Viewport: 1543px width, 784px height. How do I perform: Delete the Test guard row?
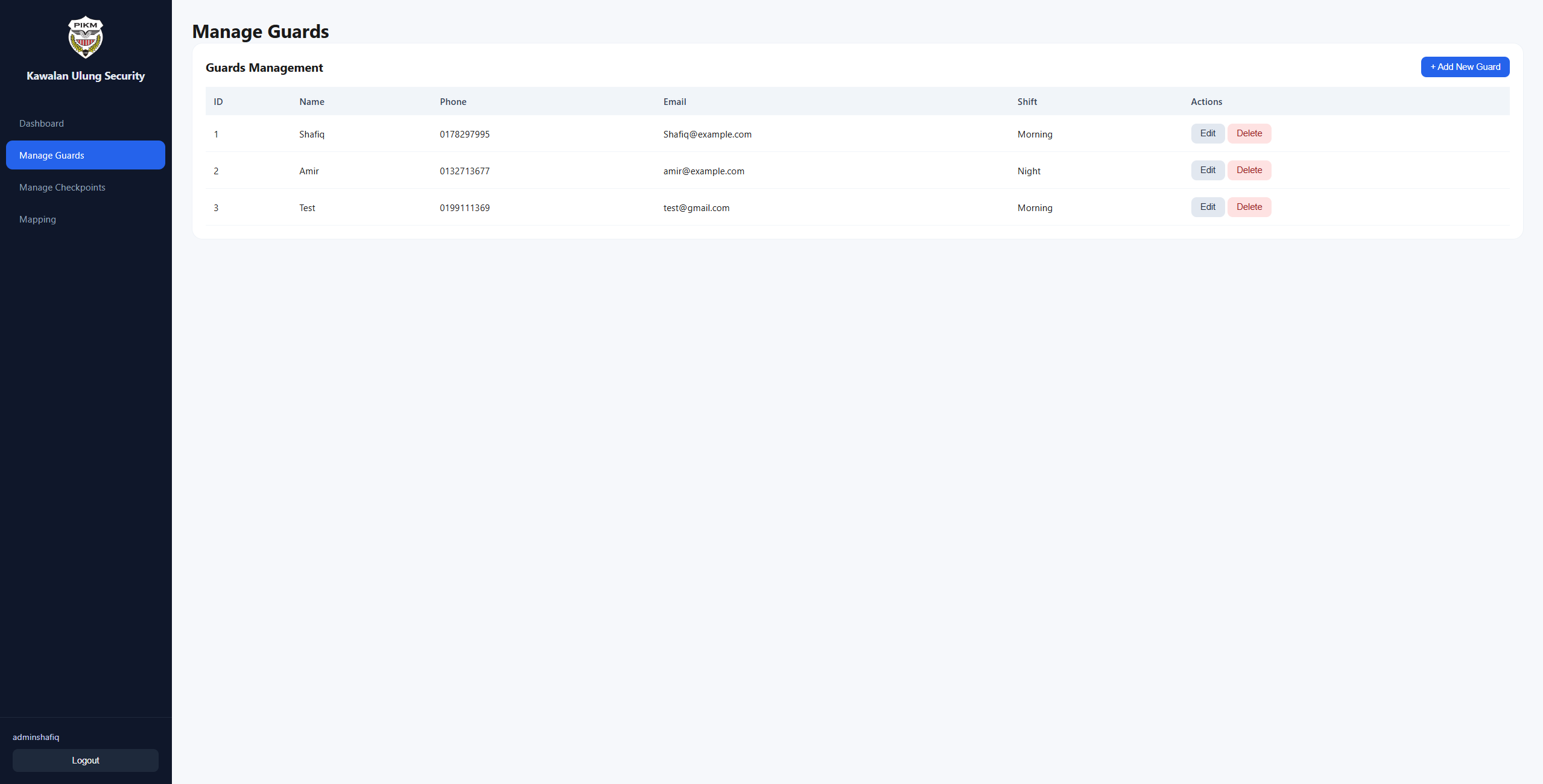pos(1249,207)
